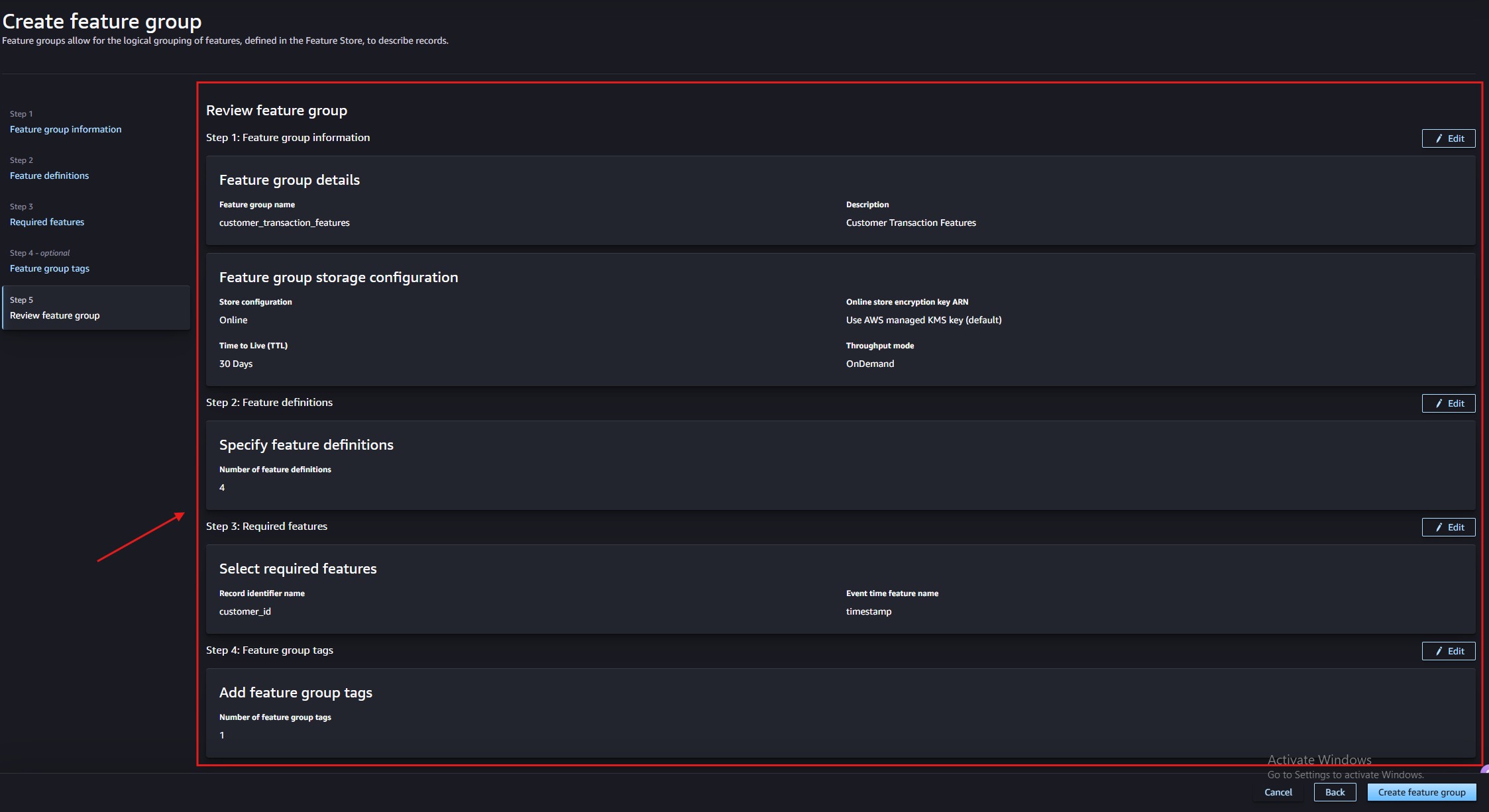Click the Online store configuration value
Viewport: 1489px width, 812px height.
click(233, 320)
